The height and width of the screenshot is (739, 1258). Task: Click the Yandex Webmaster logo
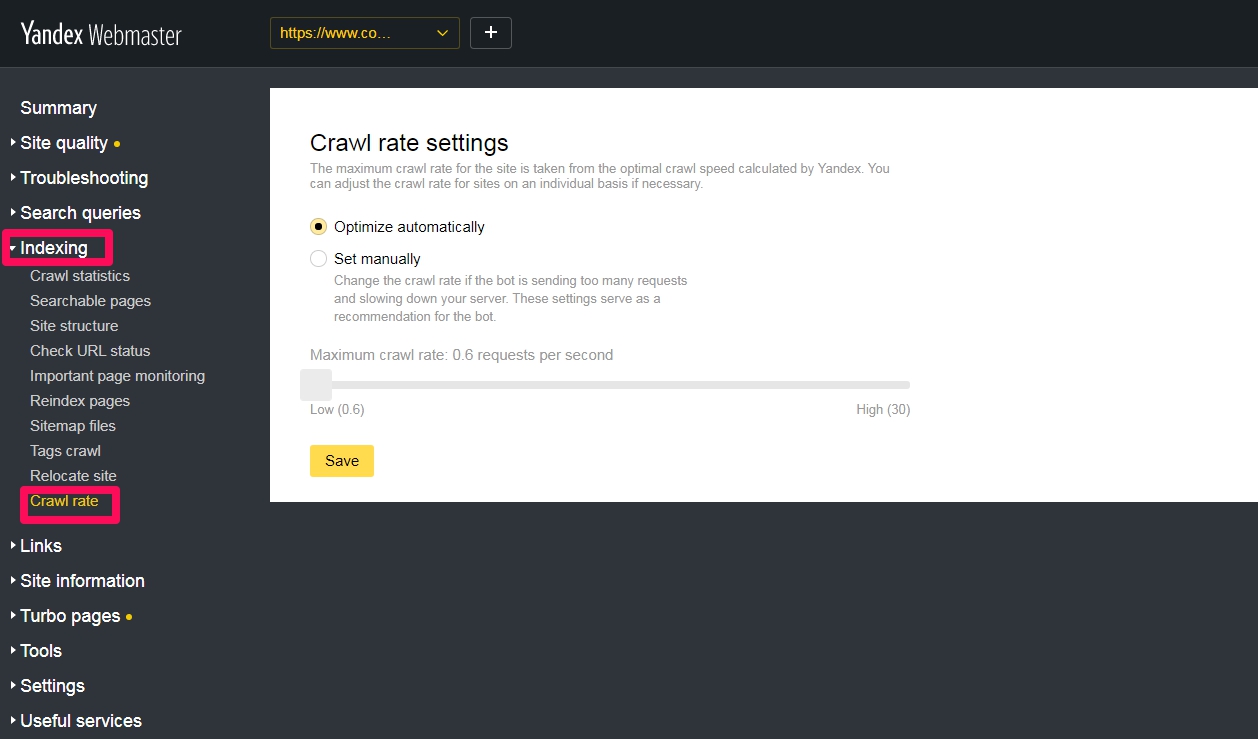[x=101, y=35]
